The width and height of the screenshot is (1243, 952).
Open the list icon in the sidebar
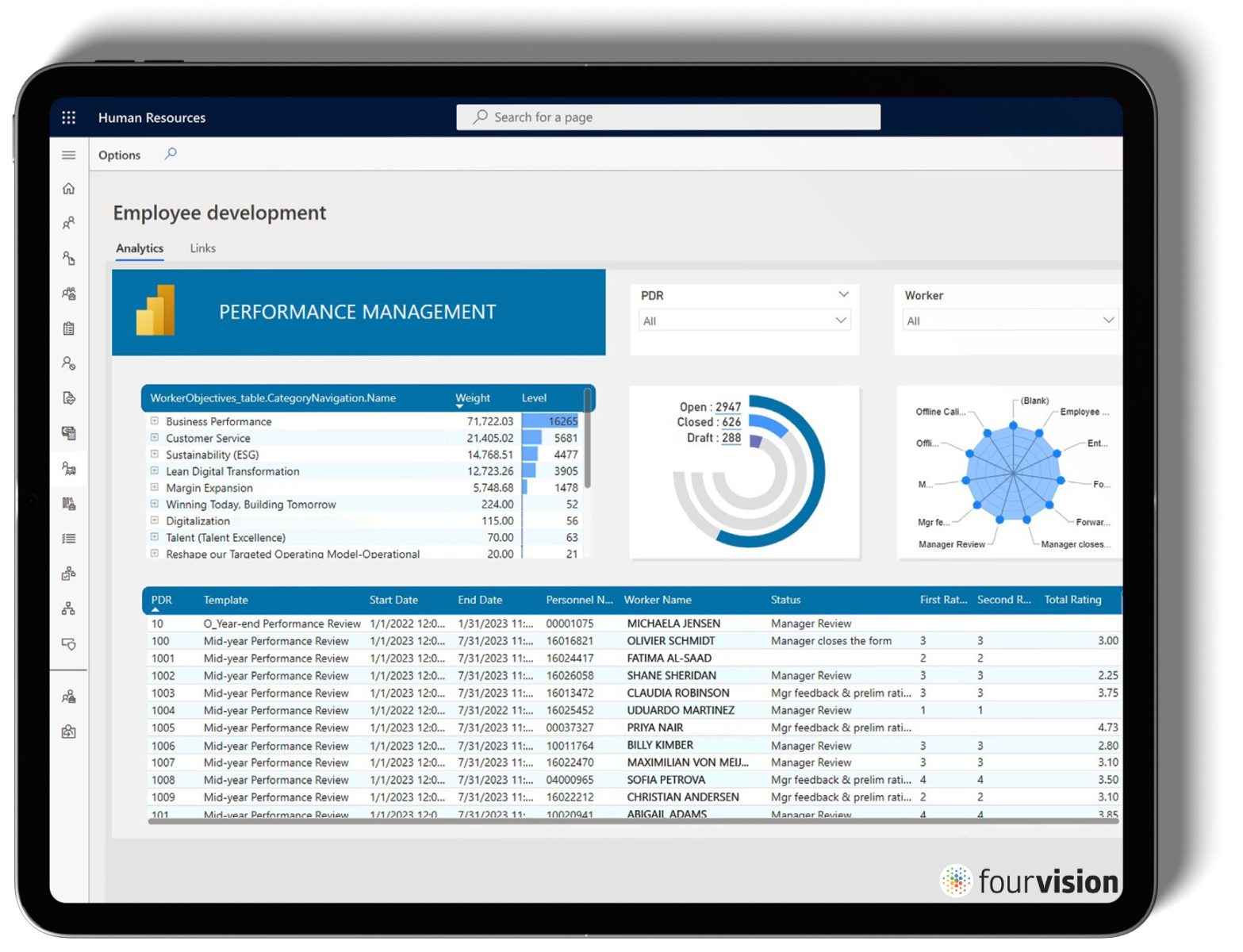[69, 538]
